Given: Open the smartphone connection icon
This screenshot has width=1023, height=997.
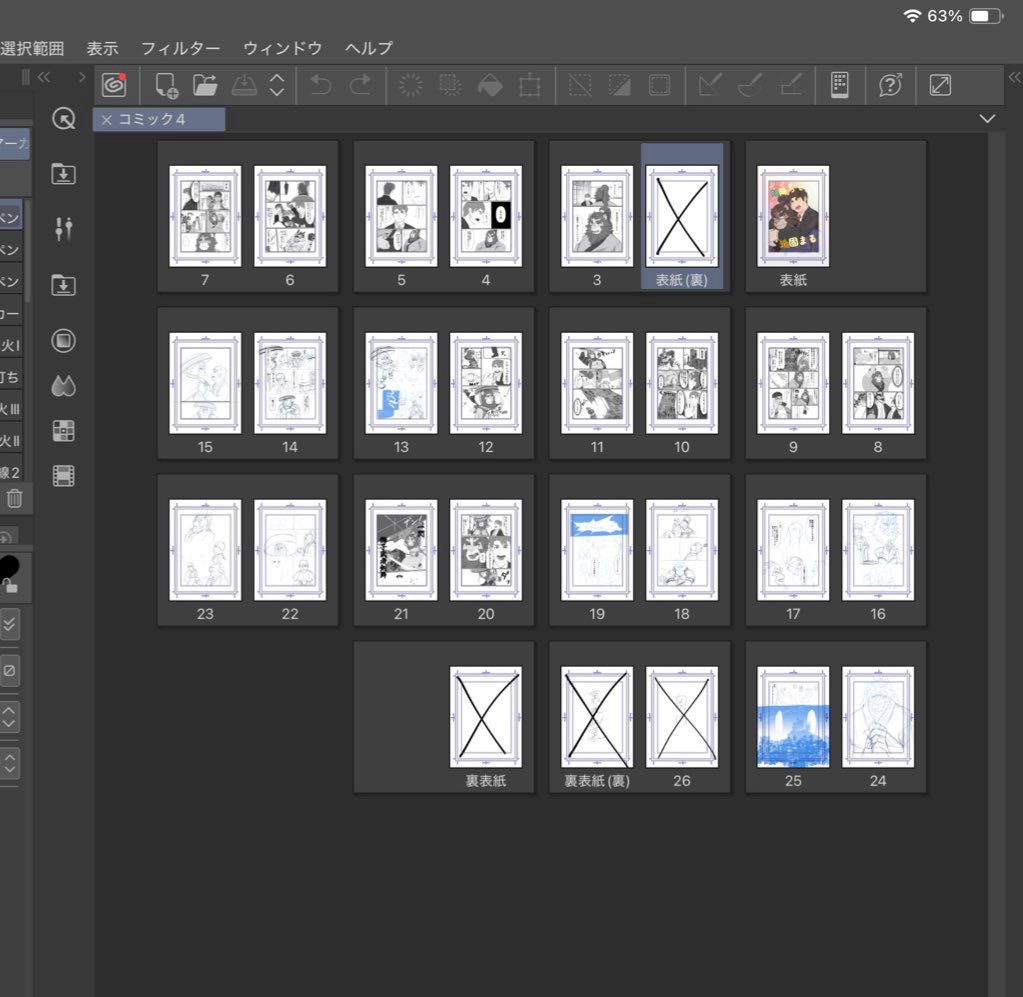Looking at the screenshot, I should point(839,86).
